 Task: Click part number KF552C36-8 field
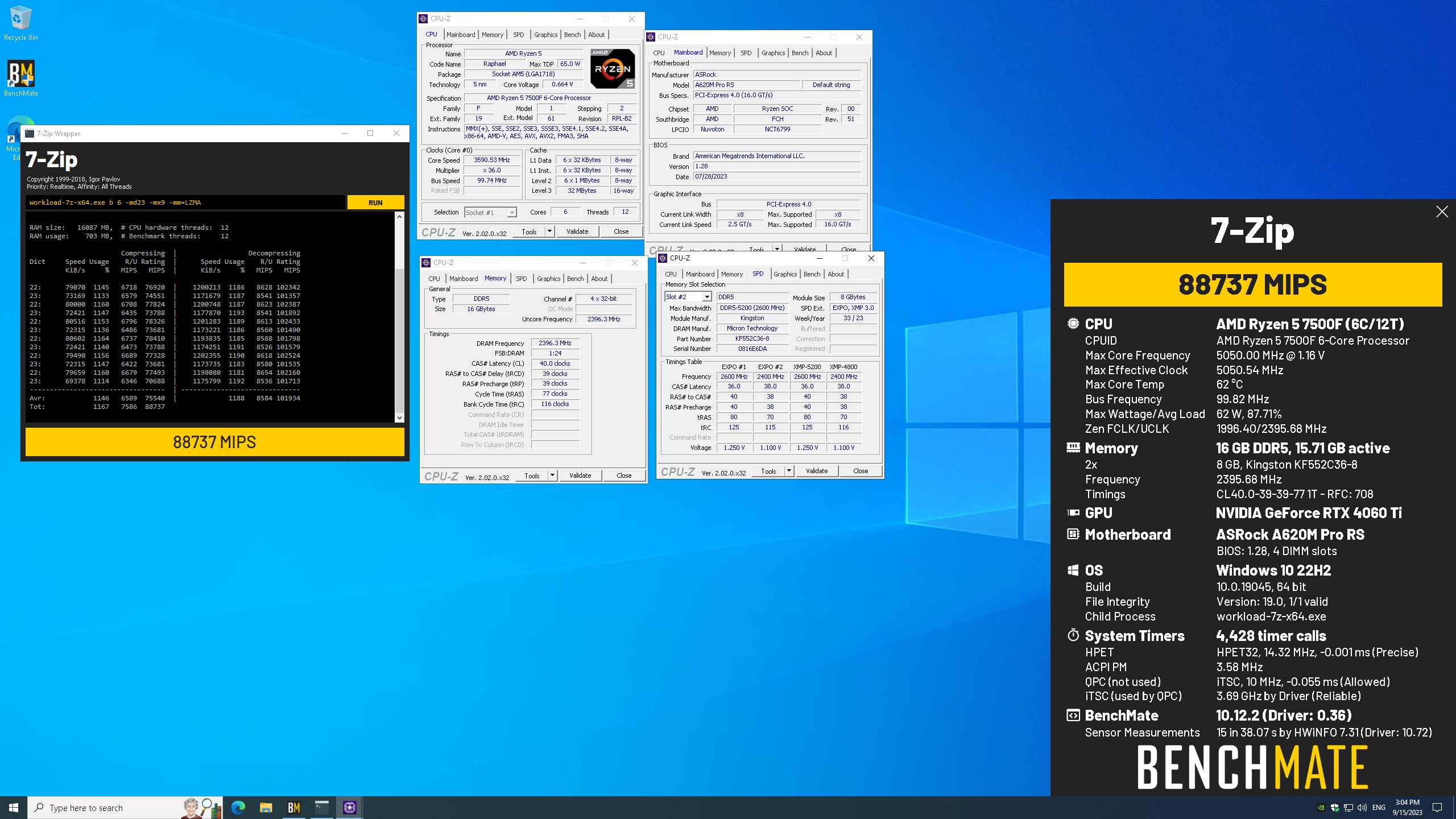coord(752,338)
